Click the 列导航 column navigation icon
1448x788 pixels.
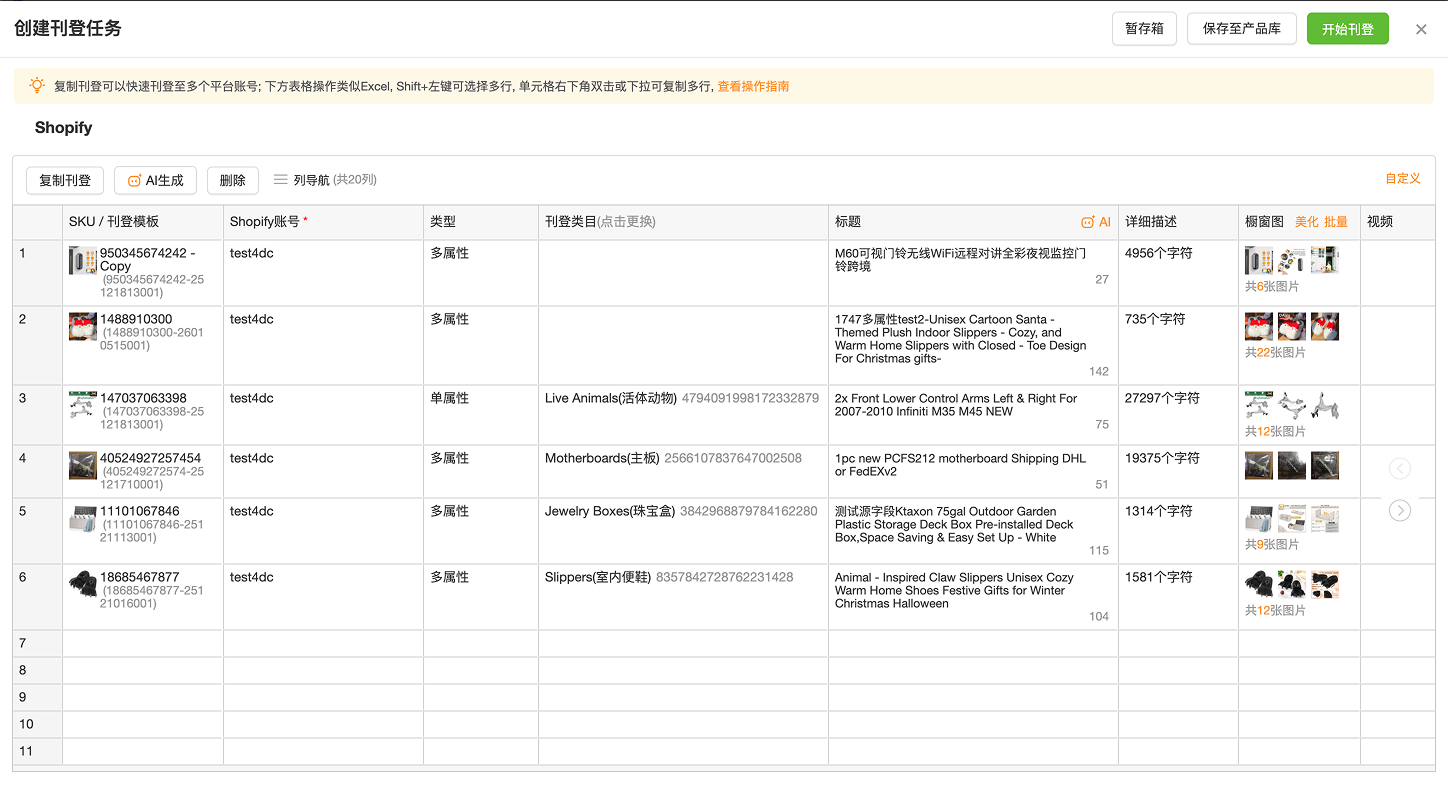click(281, 180)
